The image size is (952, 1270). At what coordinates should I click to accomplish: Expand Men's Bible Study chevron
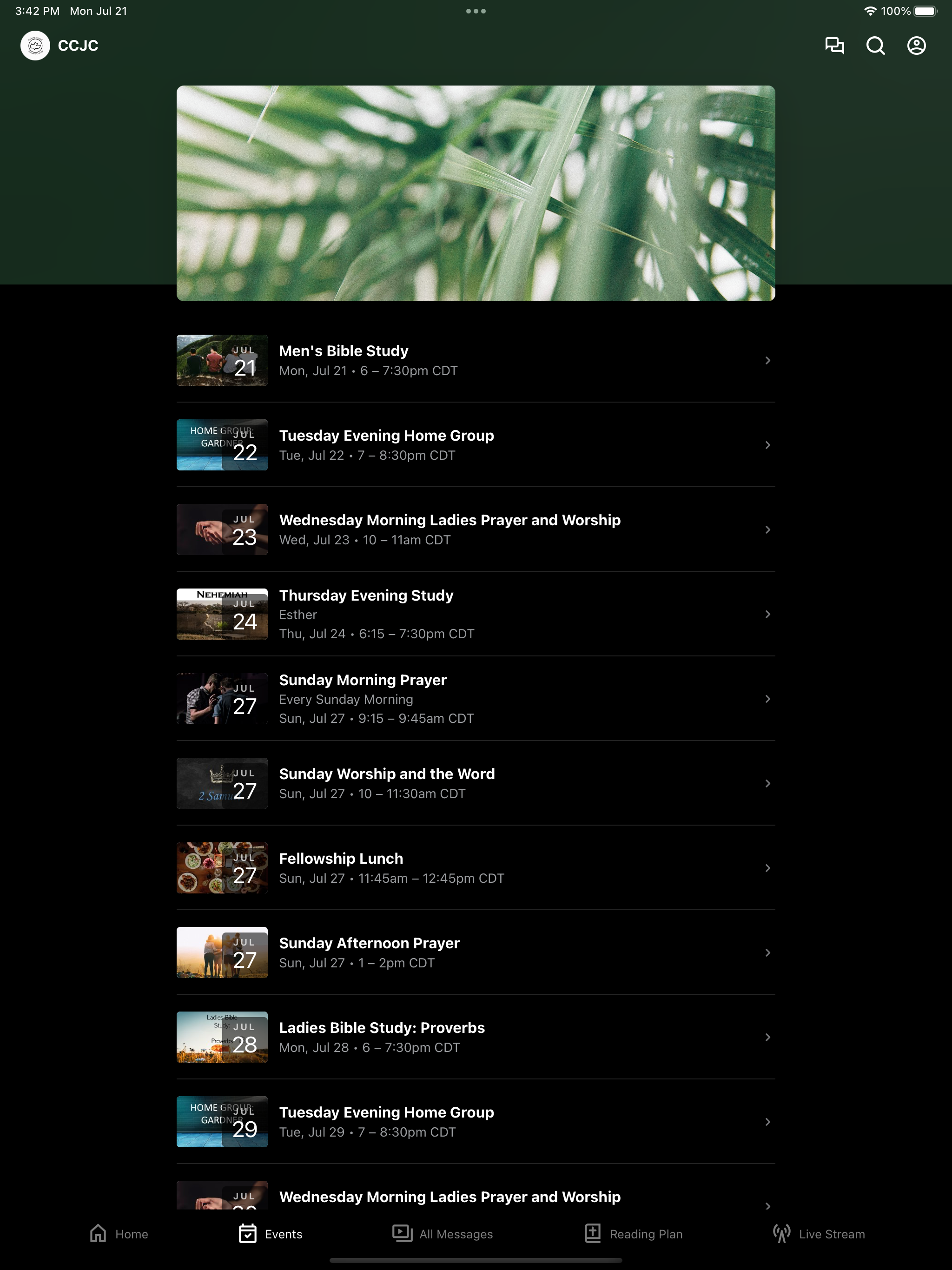click(x=767, y=360)
